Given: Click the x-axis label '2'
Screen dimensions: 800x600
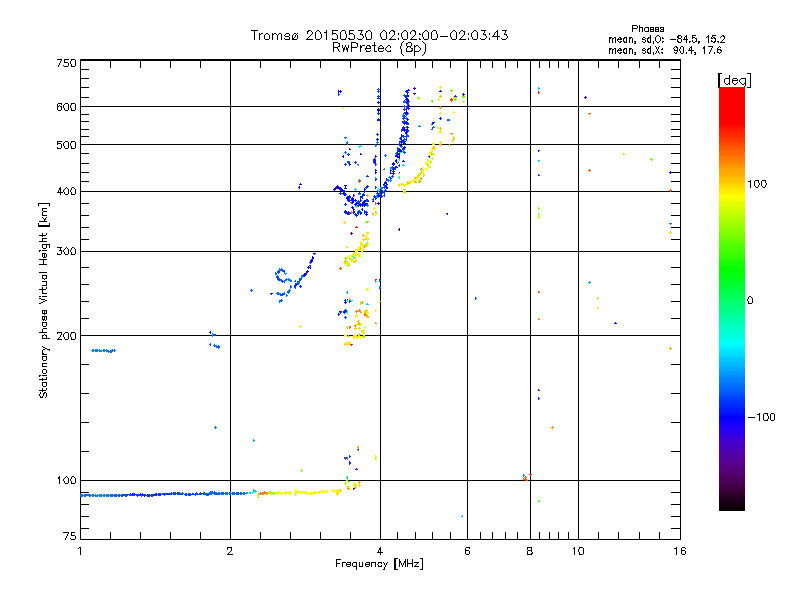Looking at the screenshot, I should (x=230, y=551).
